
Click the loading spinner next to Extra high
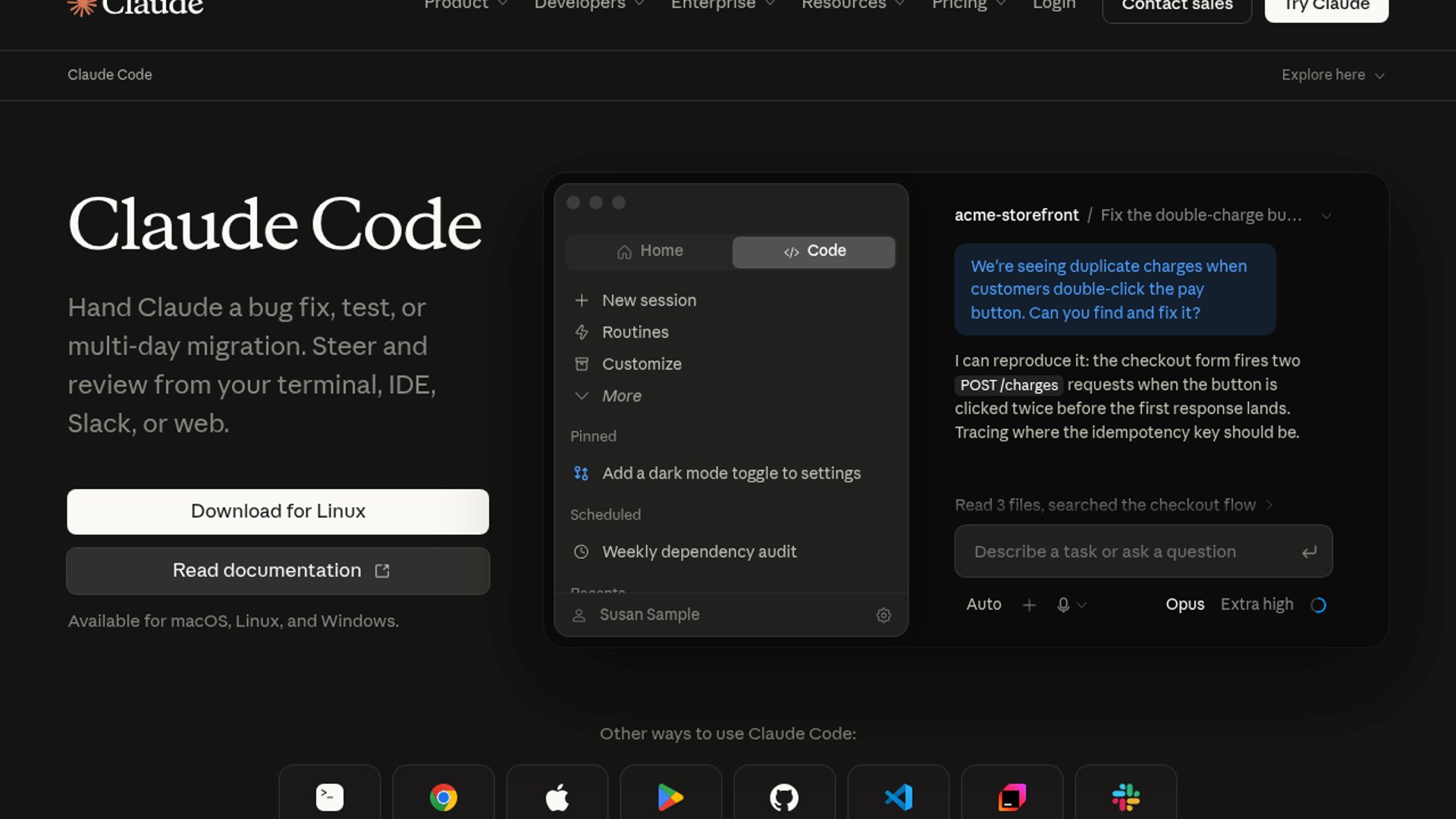tap(1319, 604)
